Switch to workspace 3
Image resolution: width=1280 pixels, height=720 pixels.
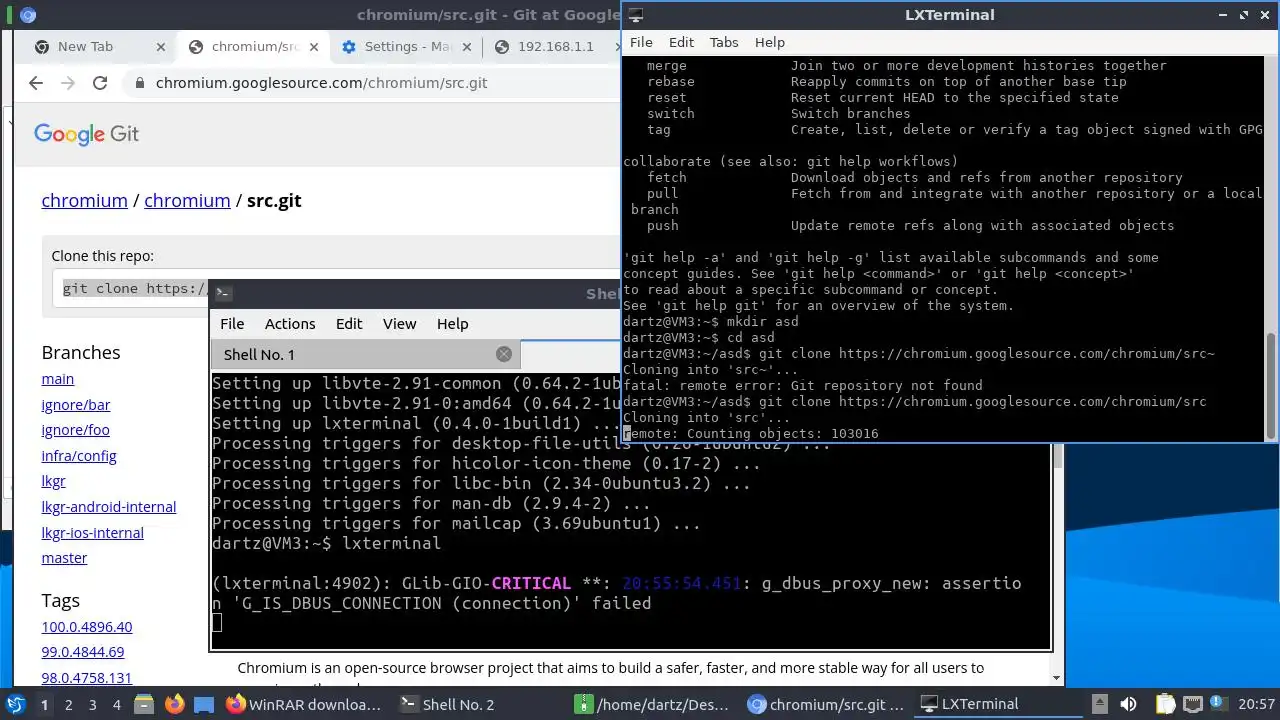93,704
